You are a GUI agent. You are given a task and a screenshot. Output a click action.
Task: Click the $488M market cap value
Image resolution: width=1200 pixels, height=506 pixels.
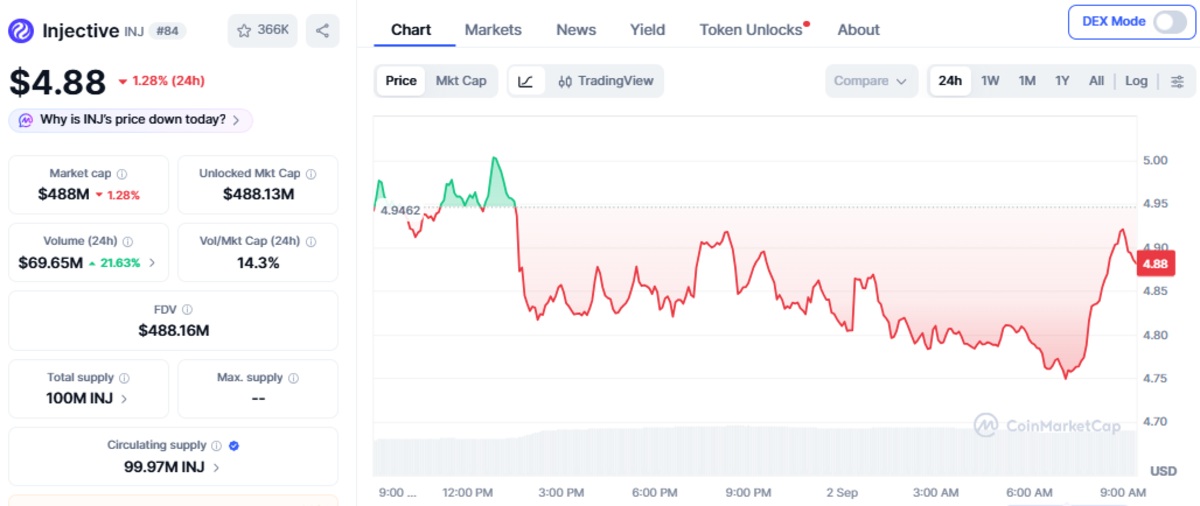tap(64, 194)
